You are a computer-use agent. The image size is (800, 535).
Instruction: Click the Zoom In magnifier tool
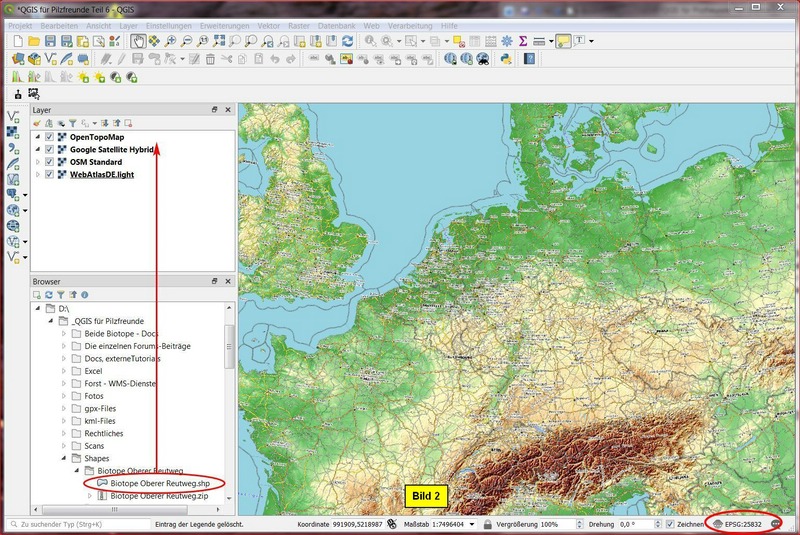(171, 41)
